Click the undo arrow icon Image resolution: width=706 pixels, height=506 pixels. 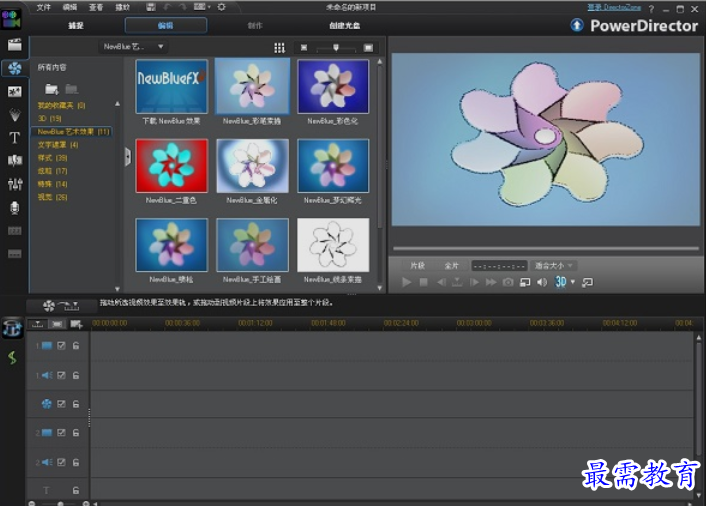167,7
